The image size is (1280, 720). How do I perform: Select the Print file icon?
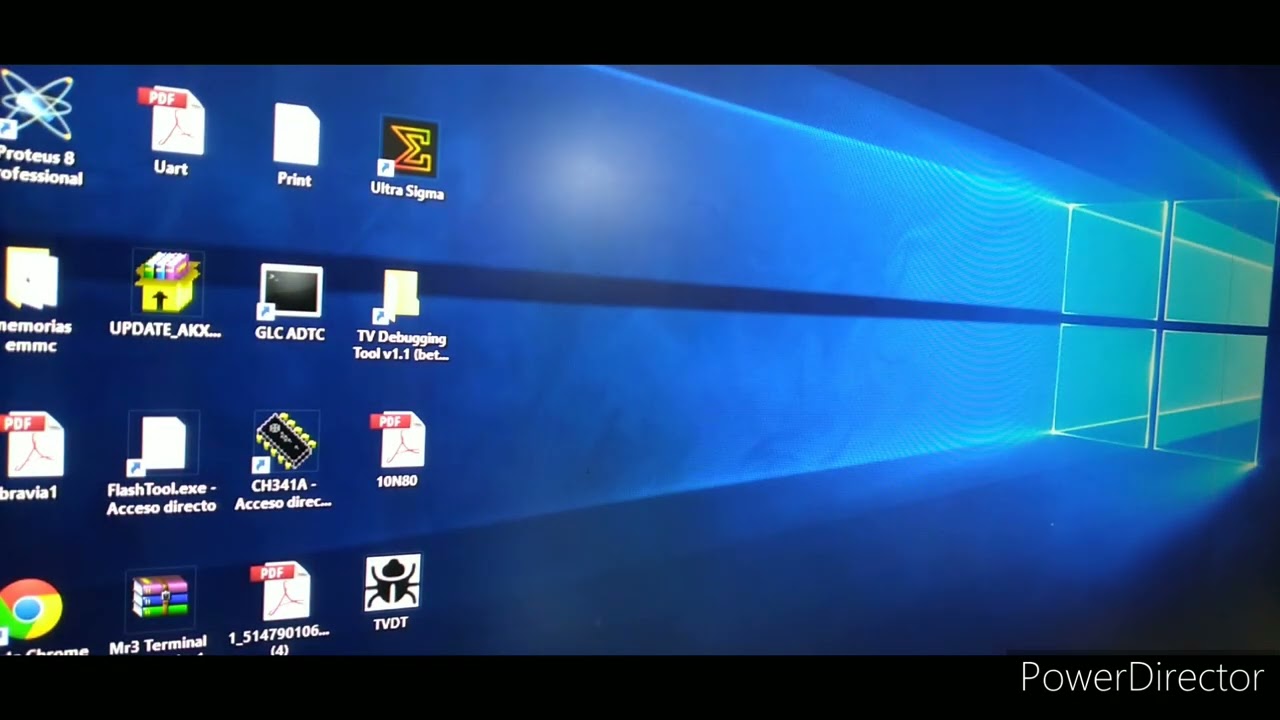[x=297, y=134]
